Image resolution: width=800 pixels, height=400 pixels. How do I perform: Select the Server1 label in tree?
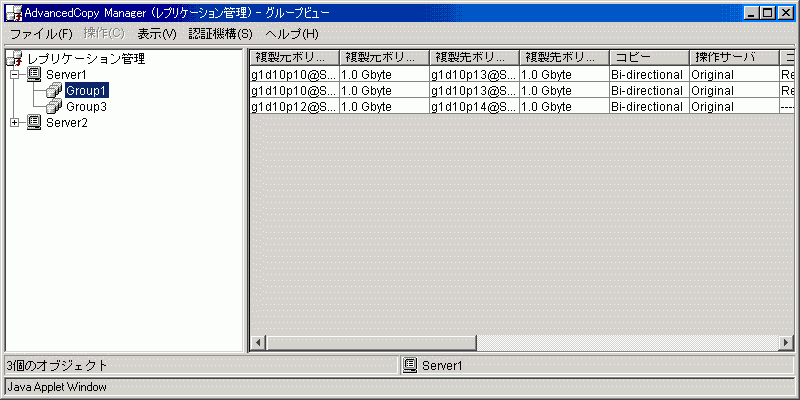(67, 75)
